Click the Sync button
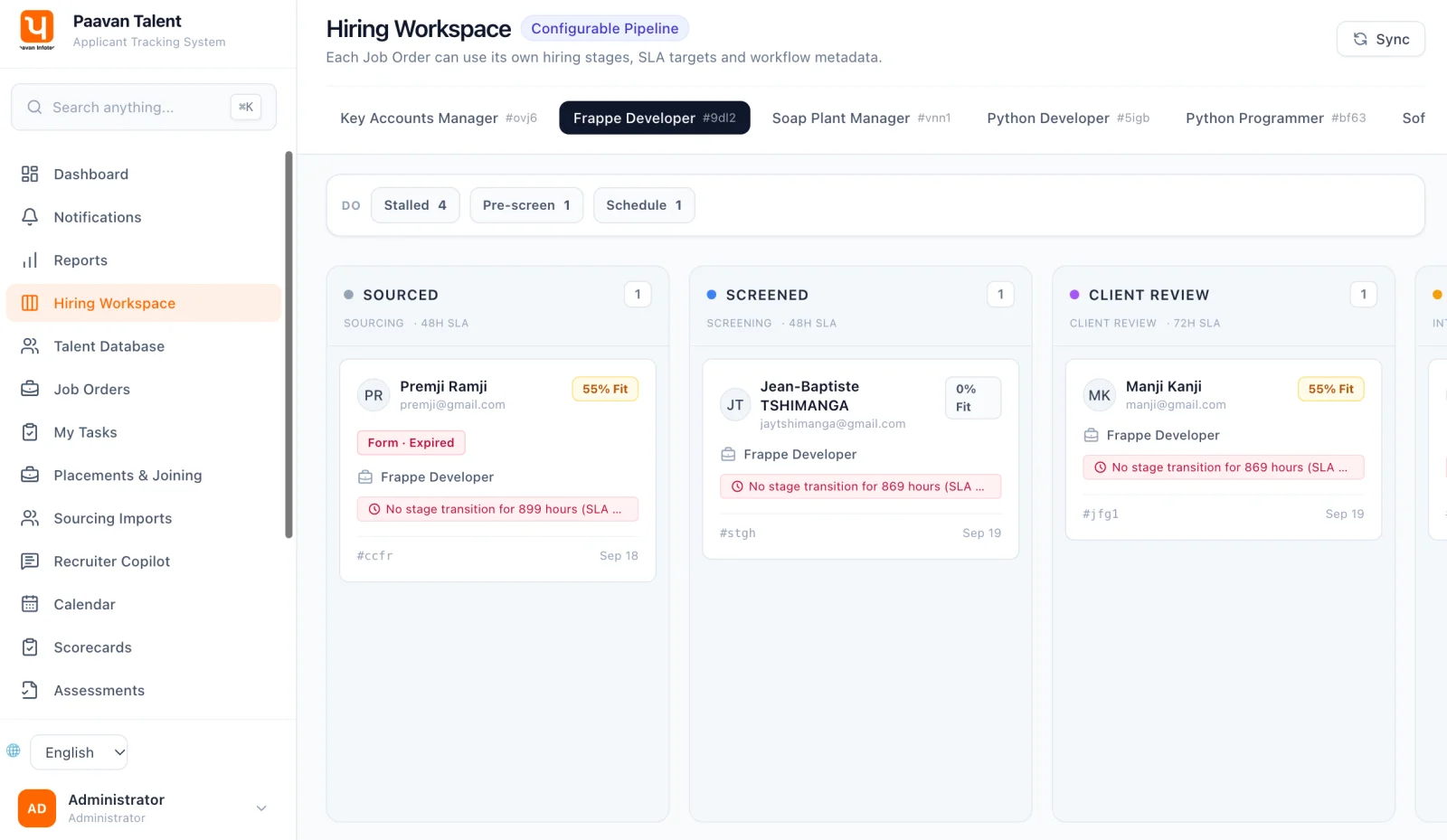This screenshot has height=840, width=1447. click(1381, 39)
